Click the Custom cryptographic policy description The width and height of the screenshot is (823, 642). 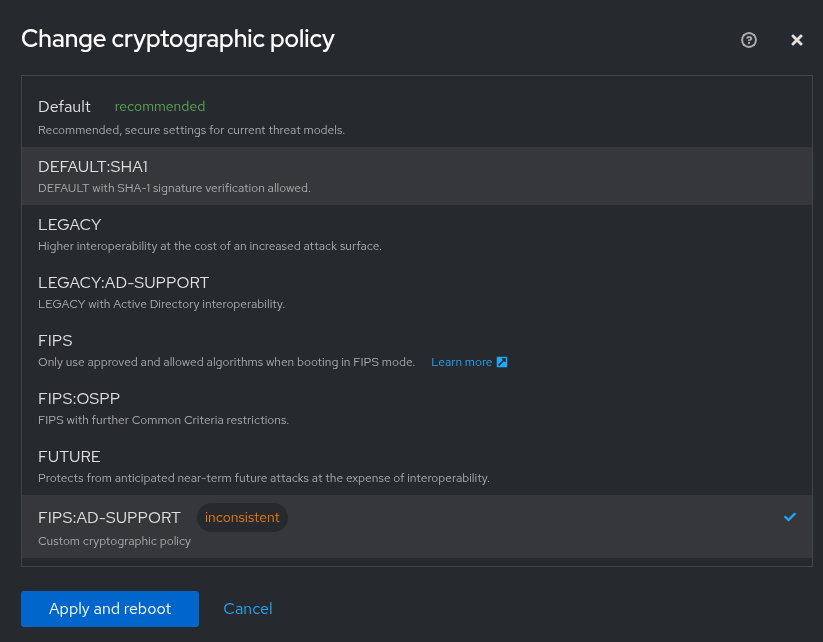tap(114, 541)
